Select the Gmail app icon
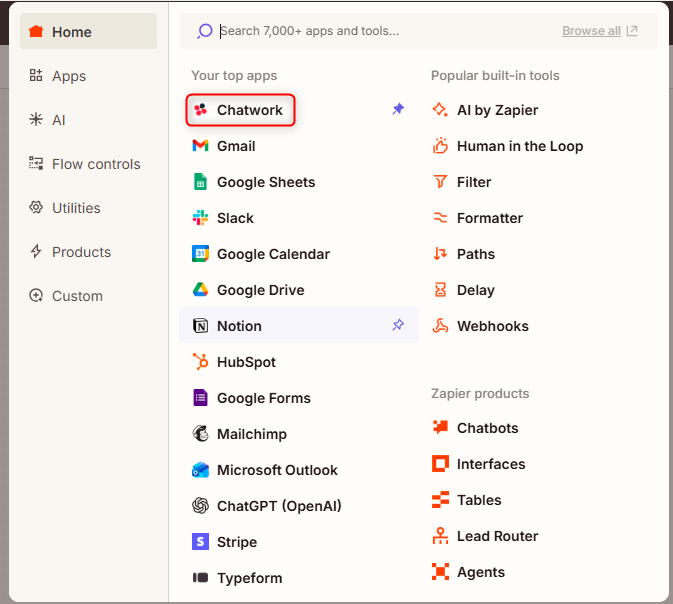 point(200,146)
